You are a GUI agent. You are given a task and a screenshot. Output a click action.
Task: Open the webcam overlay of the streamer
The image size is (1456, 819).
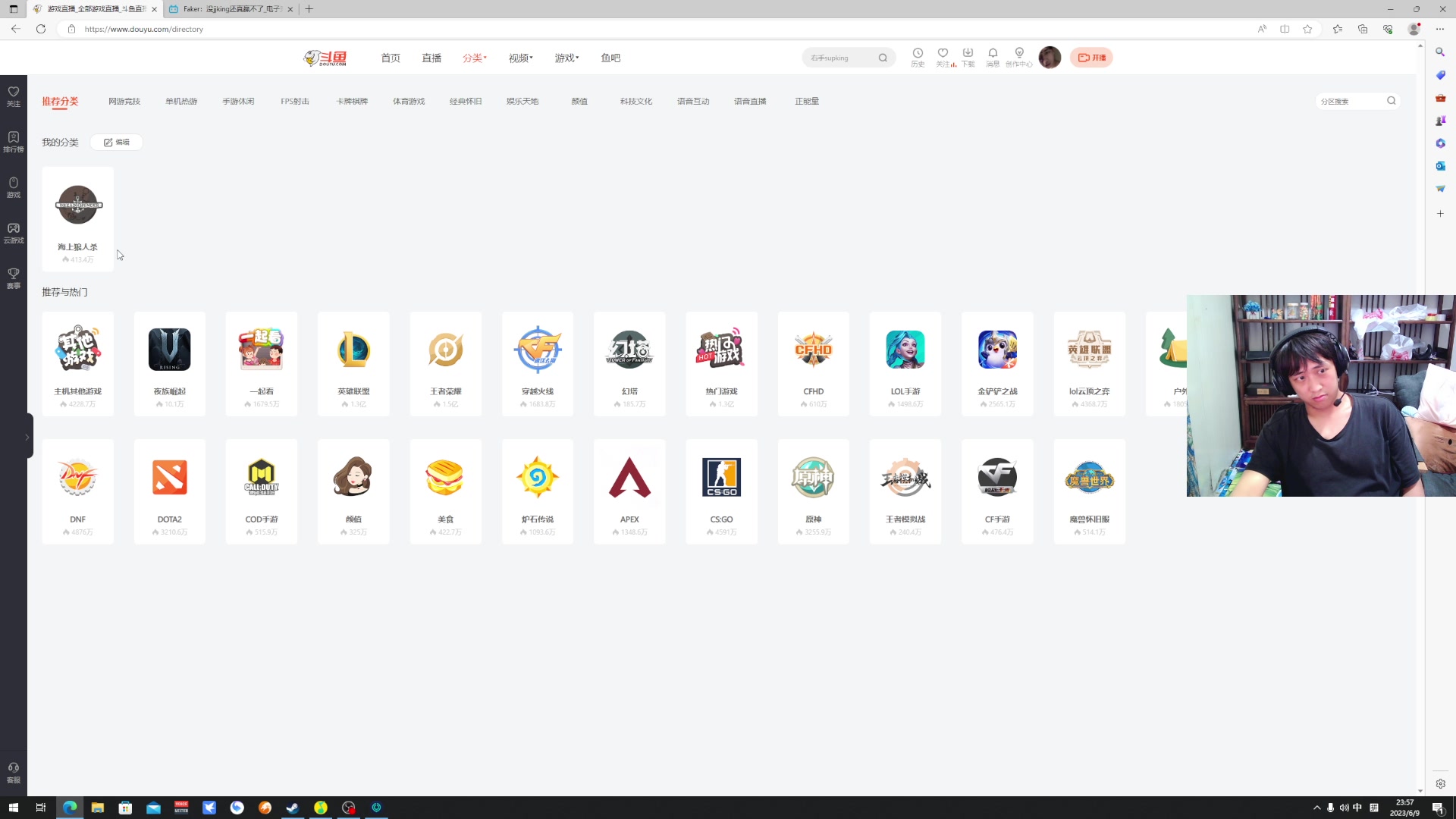pos(1321,396)
